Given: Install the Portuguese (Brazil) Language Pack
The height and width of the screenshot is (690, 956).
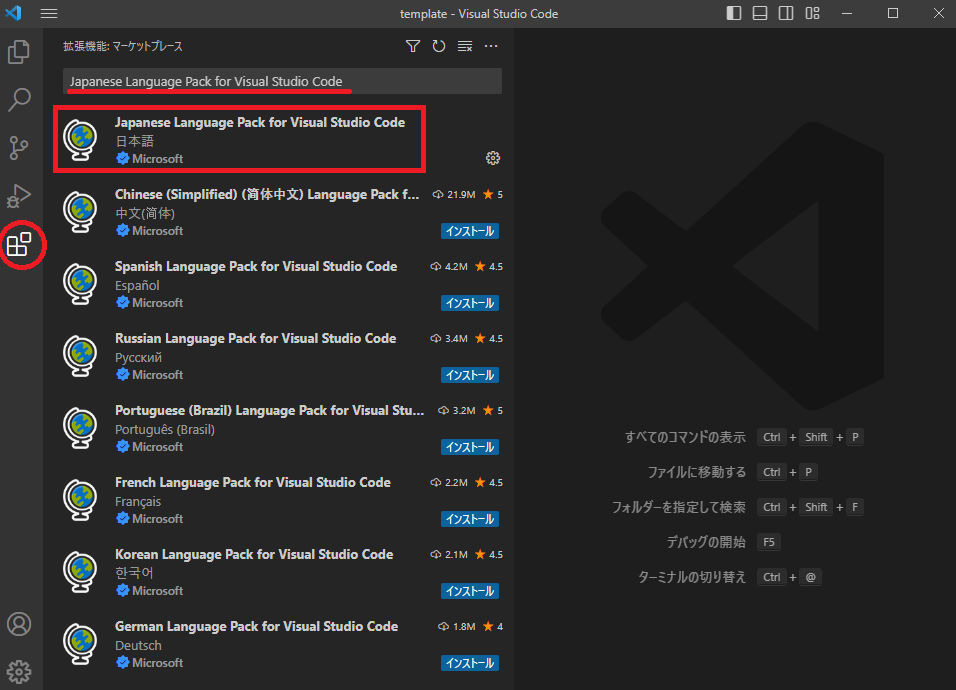Looking at the screenshot, I should pos(469,447).
